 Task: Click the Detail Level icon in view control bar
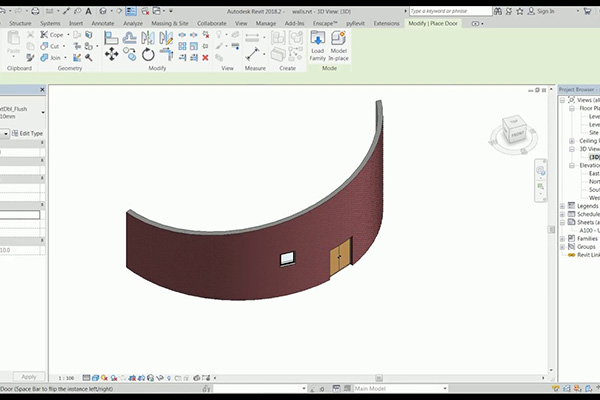click(x=86, y=378)
